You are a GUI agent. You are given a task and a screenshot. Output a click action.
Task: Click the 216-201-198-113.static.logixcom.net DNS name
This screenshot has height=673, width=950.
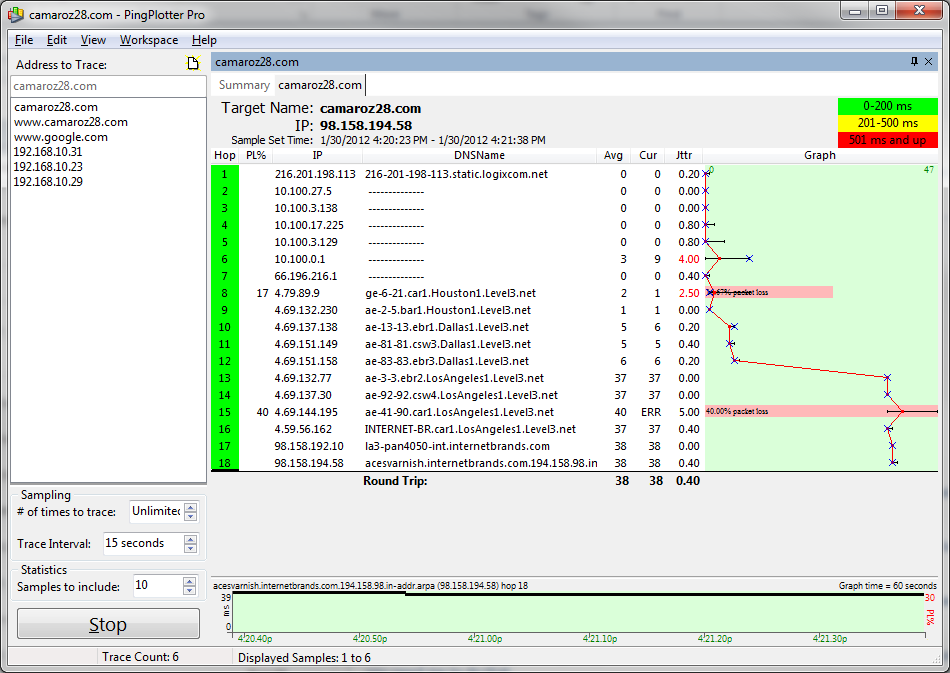(456, 174)
